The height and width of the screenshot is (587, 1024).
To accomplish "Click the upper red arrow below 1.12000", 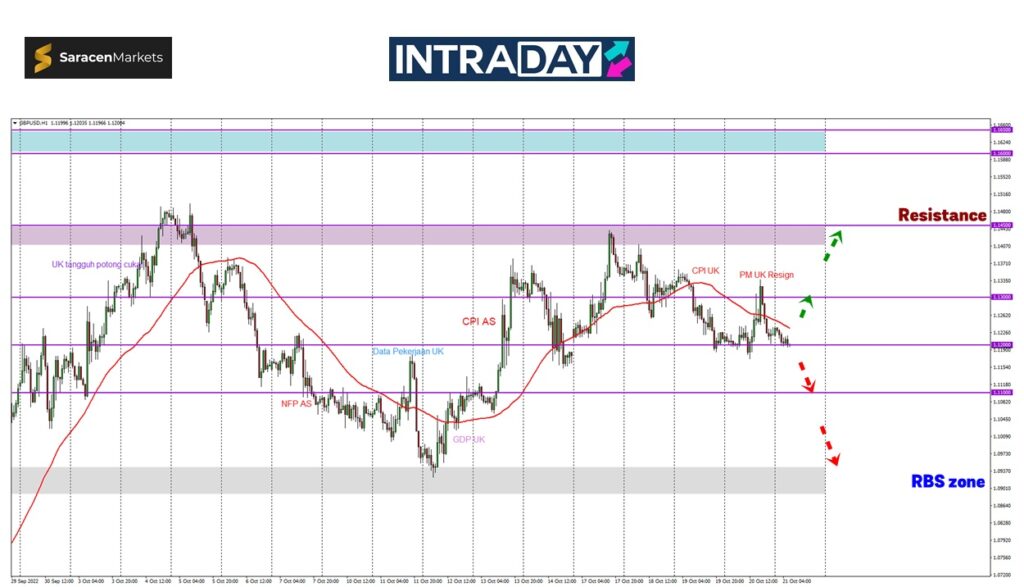I will point(806,376).
